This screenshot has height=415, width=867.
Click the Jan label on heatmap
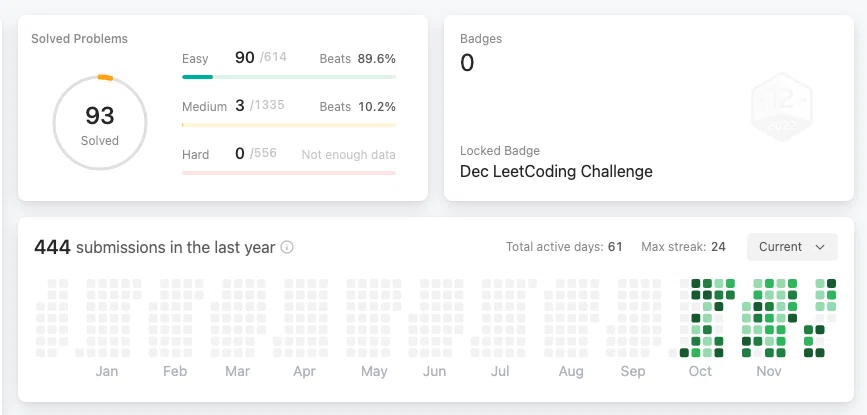click(x=107, y=371)
